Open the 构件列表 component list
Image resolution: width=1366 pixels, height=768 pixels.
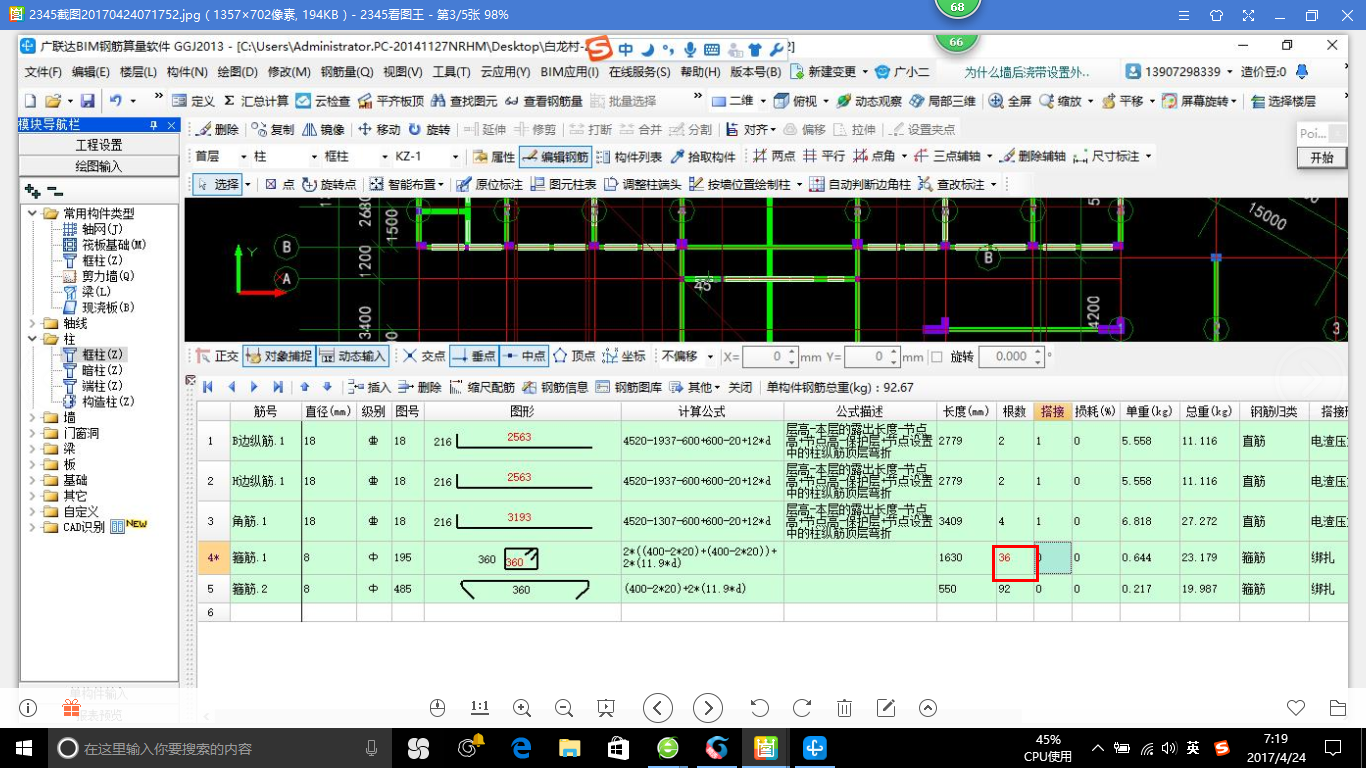coord(629,157)
